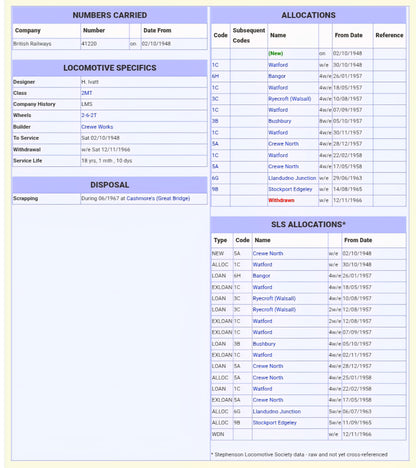416x468 pixels.
Task: Click shed code 6H link
Action: pyautogui.click(x=215, y=76)
